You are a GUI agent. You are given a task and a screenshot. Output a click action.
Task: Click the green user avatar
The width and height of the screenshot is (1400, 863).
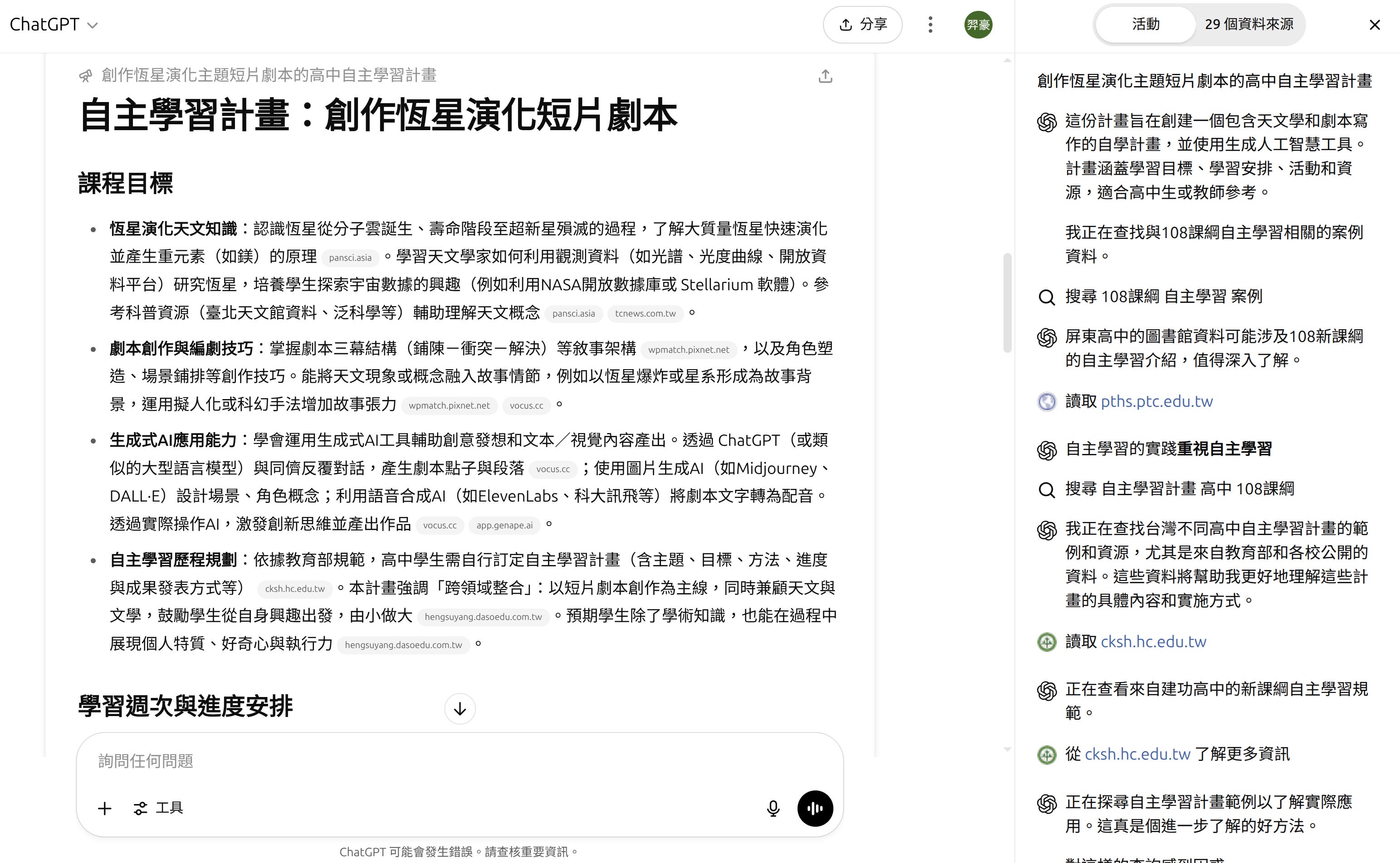coord(978,24)
